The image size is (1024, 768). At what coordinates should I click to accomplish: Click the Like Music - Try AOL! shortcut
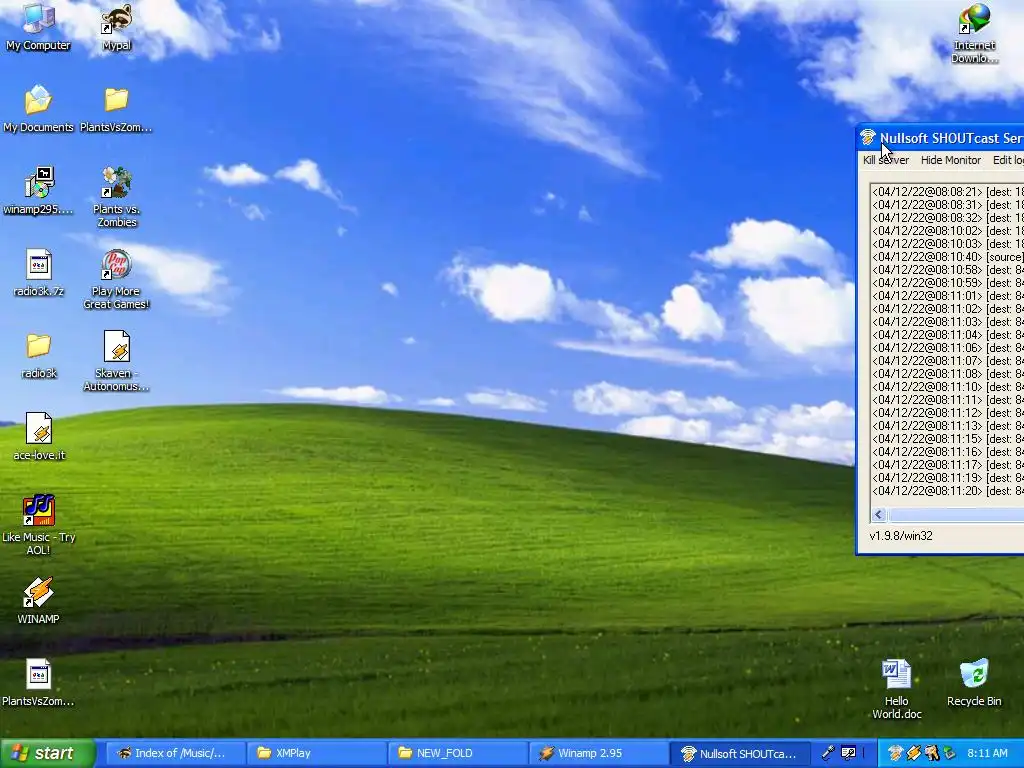(x=39, y=524)
